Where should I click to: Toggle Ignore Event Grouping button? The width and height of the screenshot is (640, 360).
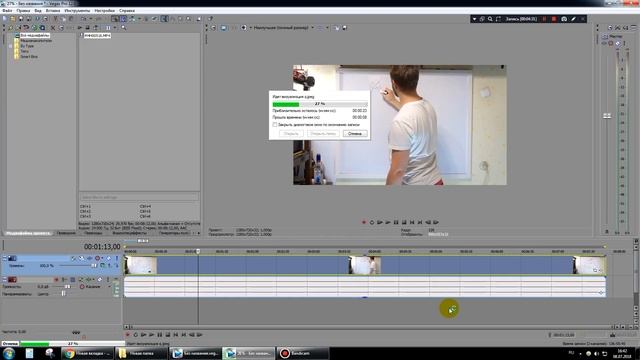pyautogui.click(x=154, y=19)
